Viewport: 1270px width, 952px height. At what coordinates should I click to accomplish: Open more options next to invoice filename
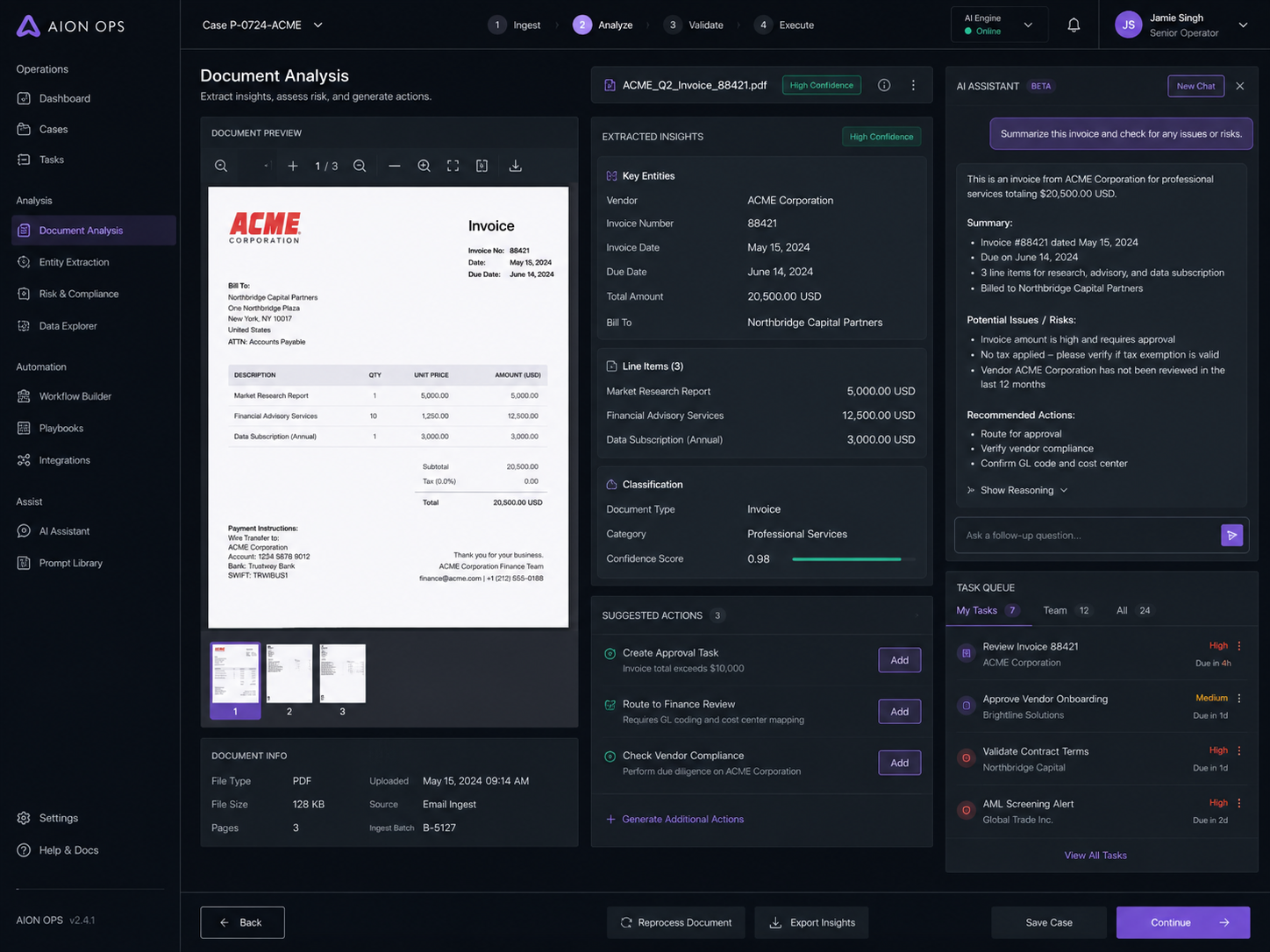click(x=913, y=85)
